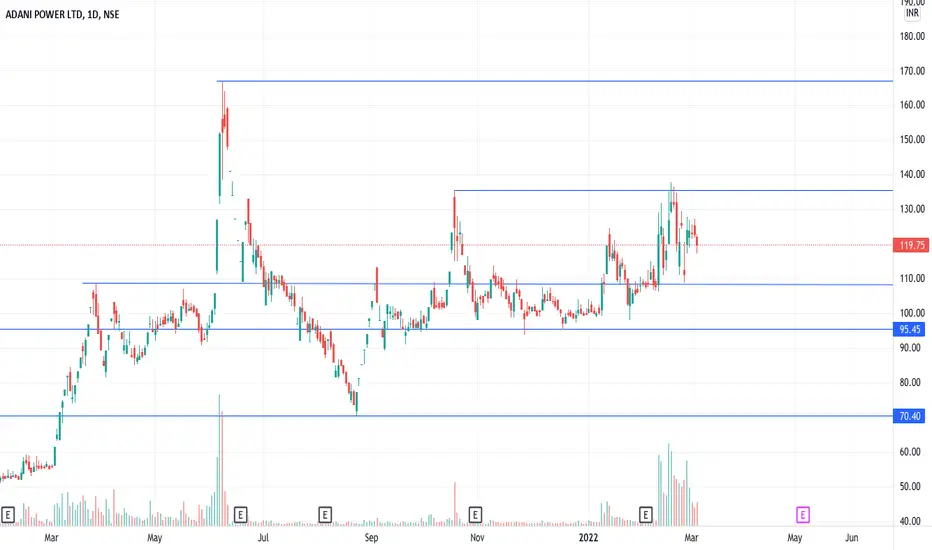Open the leftmost earnings E marker before Mar

coord(8,515)
